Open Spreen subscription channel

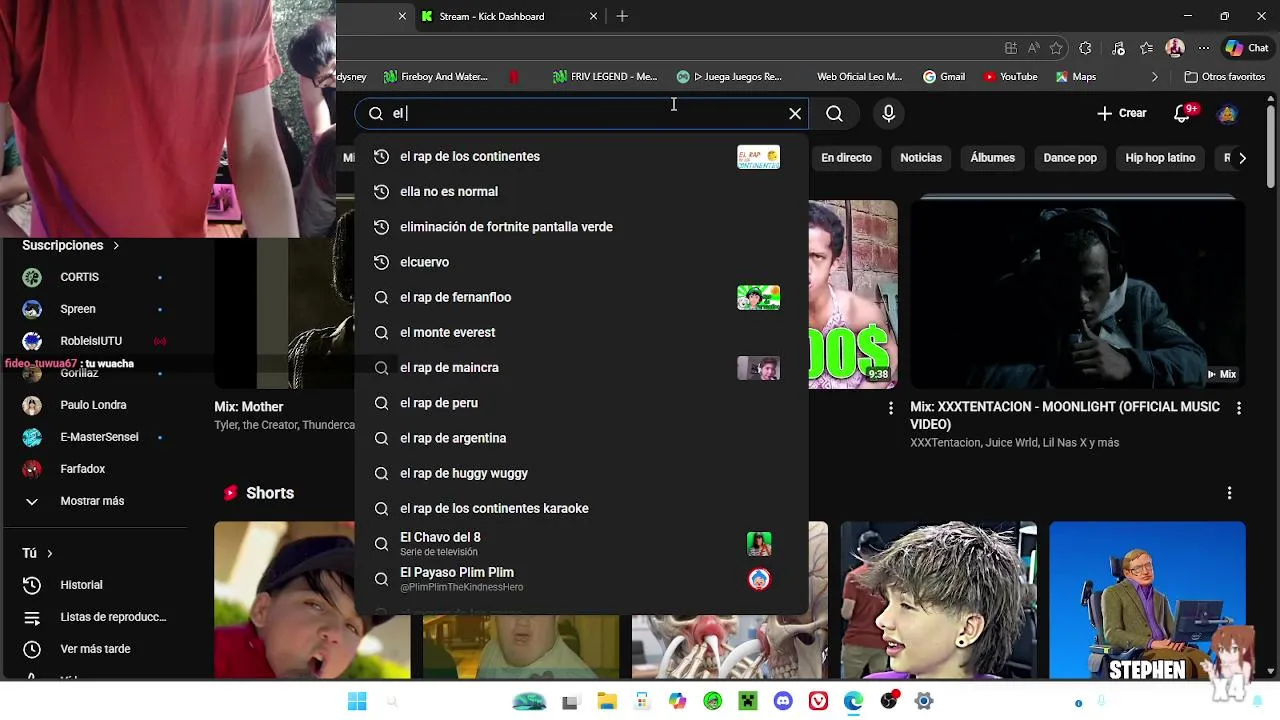pyautogui.click(x=94, y=309)
